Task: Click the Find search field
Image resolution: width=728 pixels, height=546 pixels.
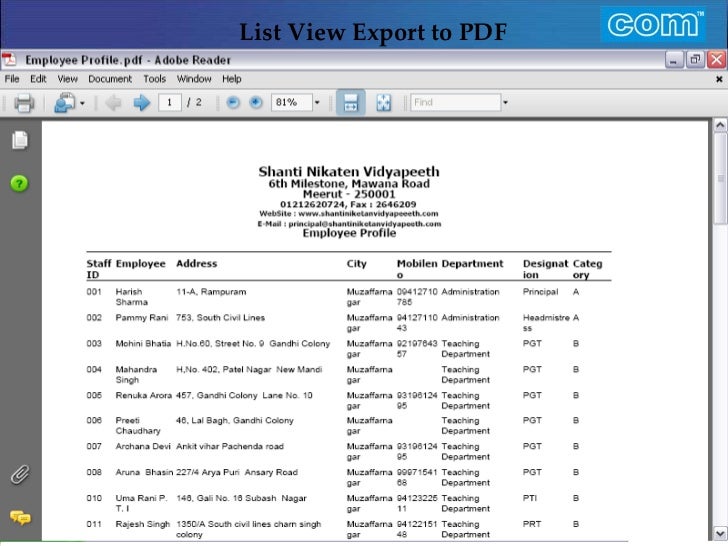Action: pos(455,102)
